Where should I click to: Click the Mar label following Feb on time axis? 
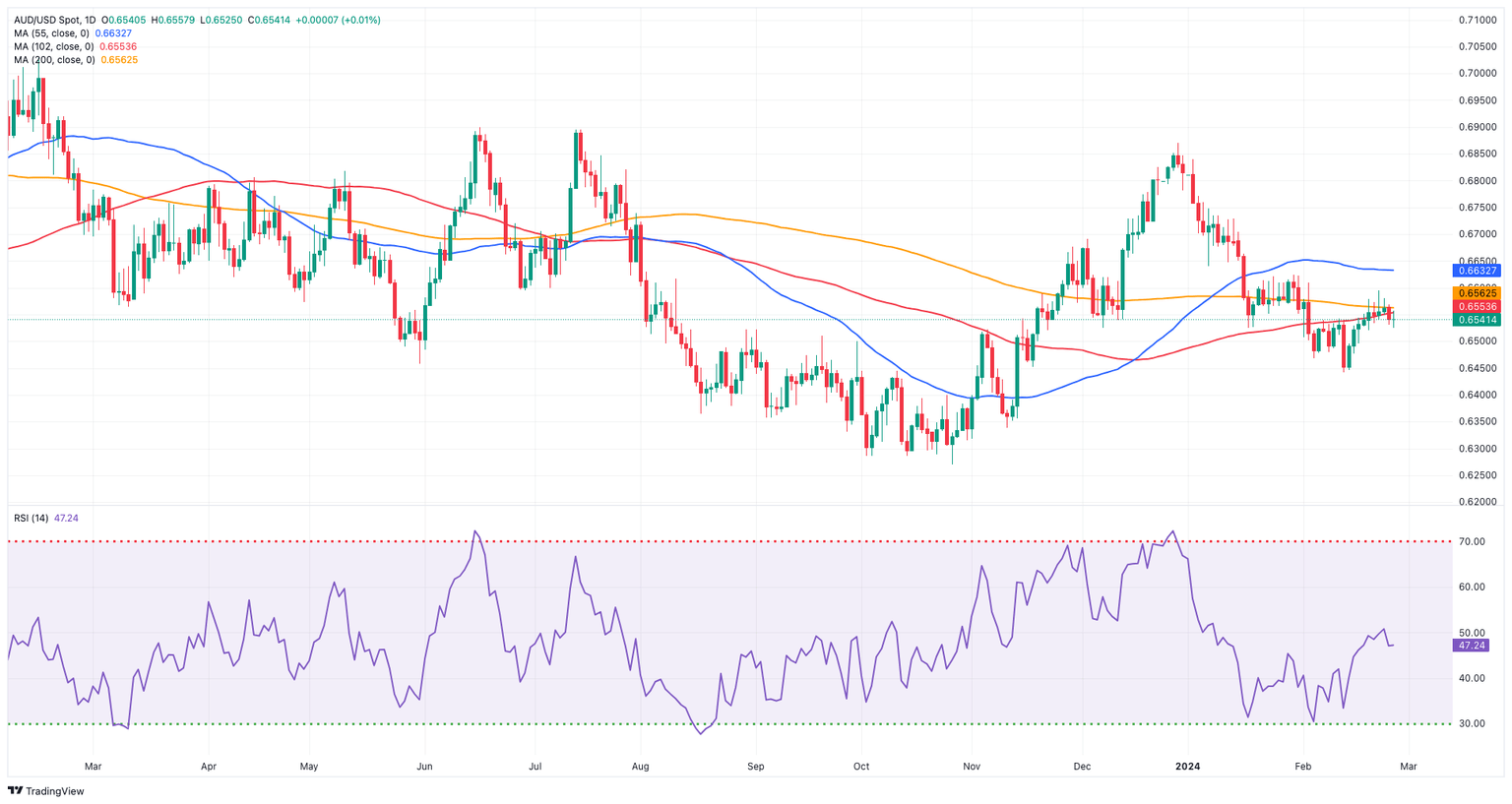tap(1409, 766)
